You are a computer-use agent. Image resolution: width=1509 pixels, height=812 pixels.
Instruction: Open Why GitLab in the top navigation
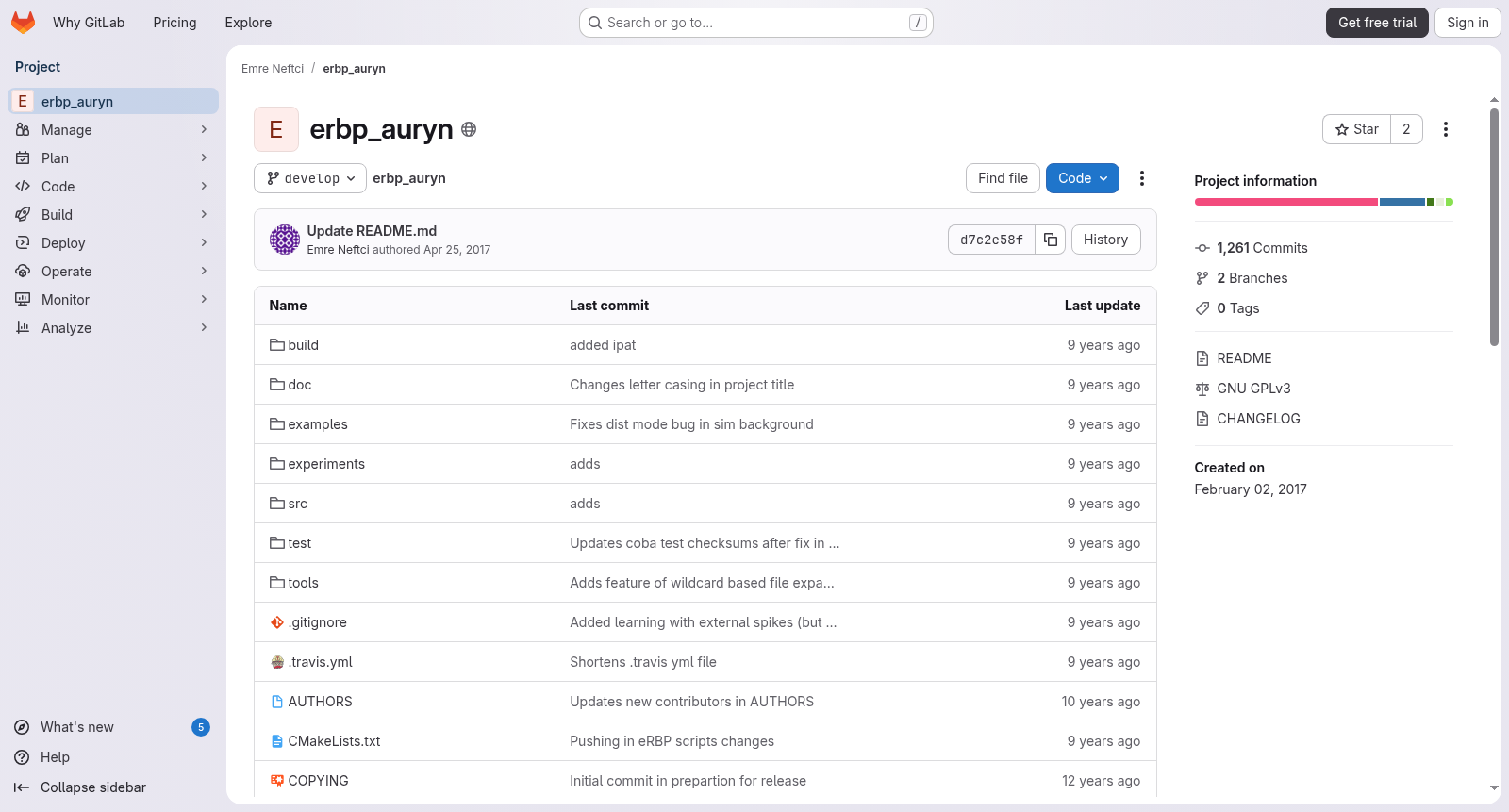click(89, 23)
